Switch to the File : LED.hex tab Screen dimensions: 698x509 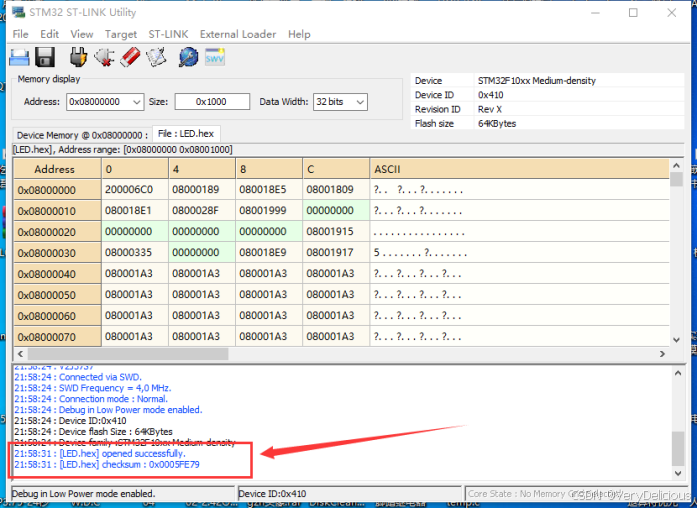click(x=186, y=134)
